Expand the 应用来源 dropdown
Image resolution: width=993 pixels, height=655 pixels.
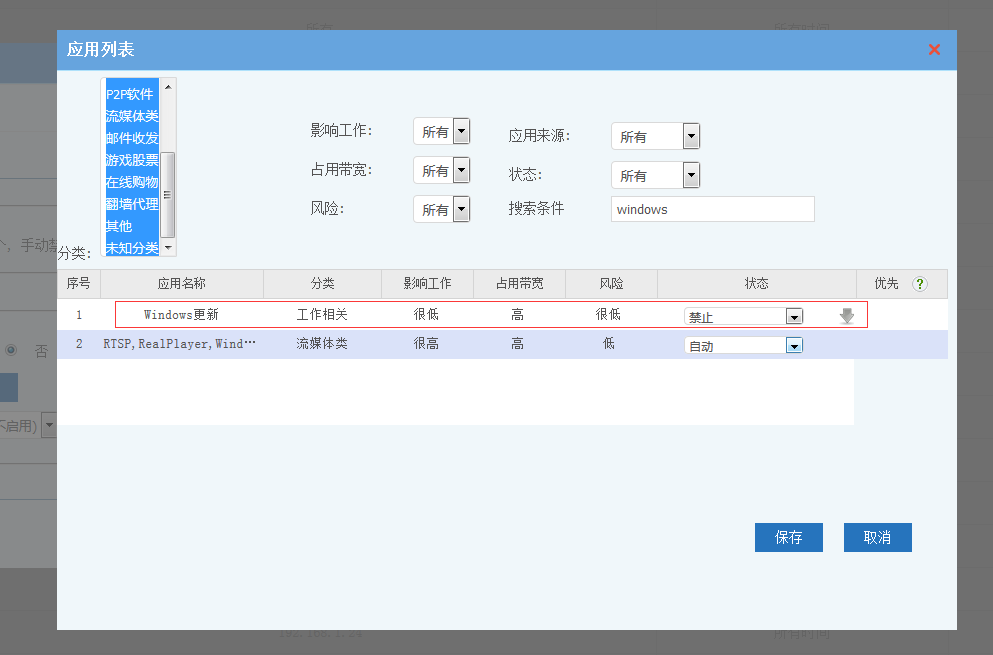click(x=691, y=137)
